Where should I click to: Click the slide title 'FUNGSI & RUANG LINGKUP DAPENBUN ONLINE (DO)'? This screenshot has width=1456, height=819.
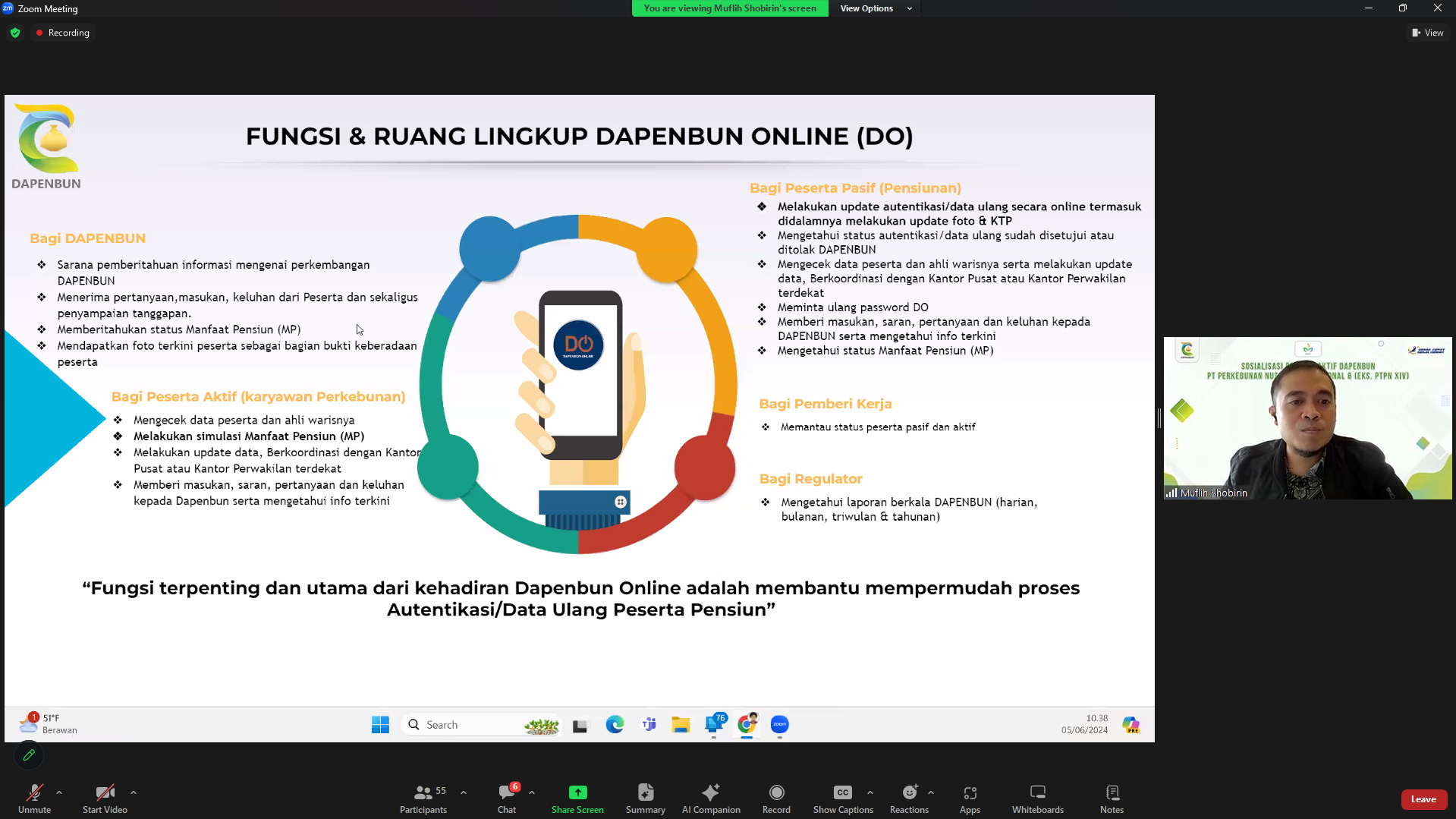(580, 137)
